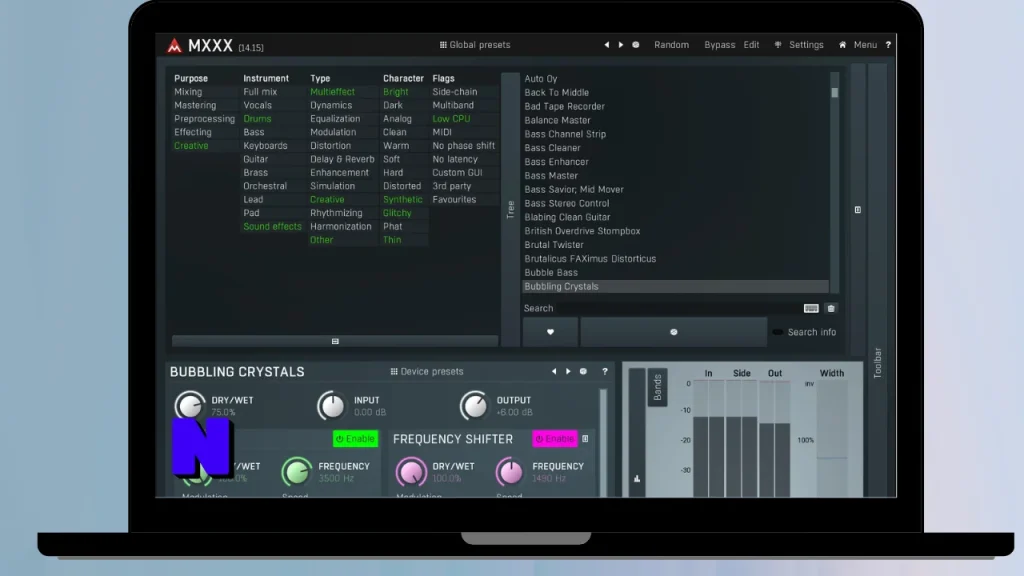Click the Bypass button

(720, 45)
